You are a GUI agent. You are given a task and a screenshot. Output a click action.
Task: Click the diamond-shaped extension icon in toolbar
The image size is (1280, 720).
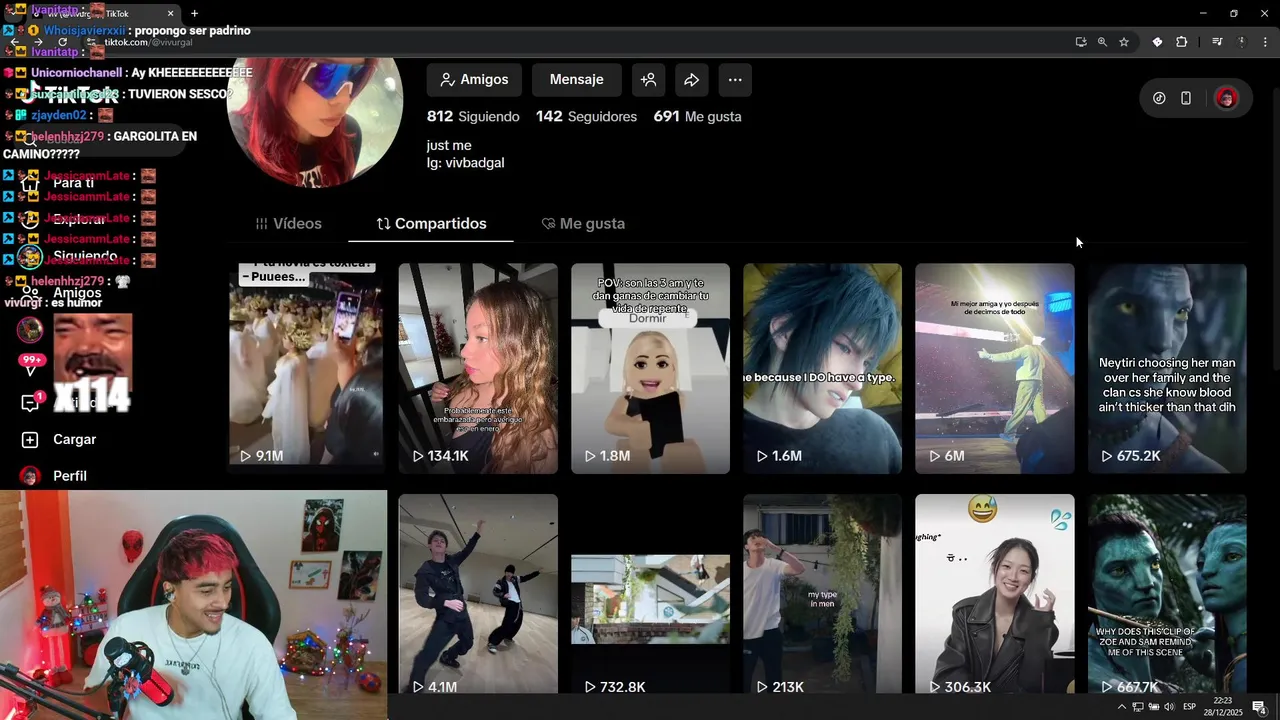(1157, 42)
